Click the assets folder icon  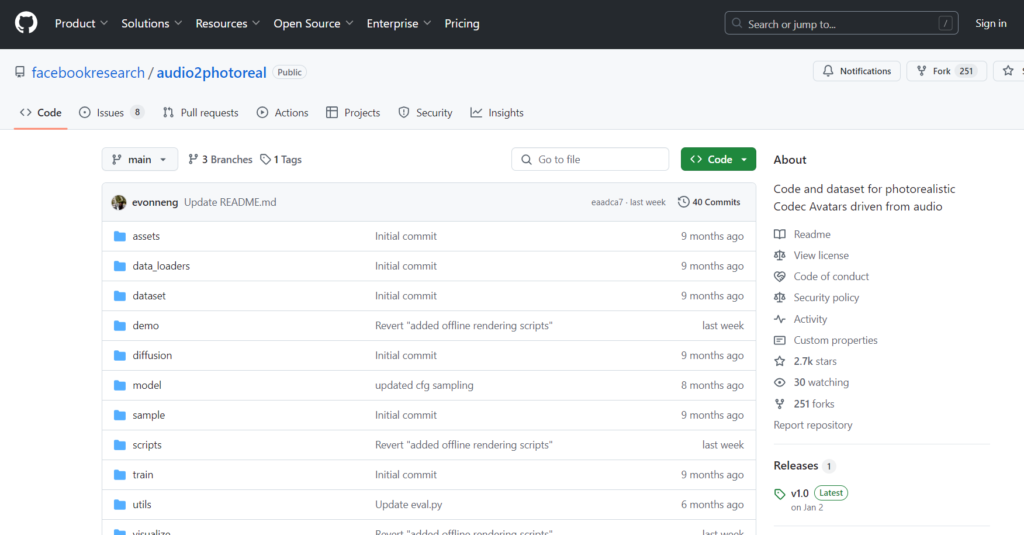click(x=120, y=236)
